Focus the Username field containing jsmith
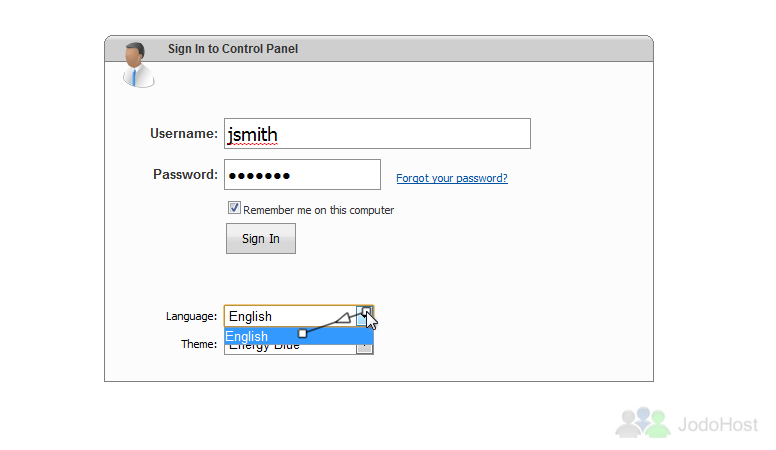 (x=377, y=134)
